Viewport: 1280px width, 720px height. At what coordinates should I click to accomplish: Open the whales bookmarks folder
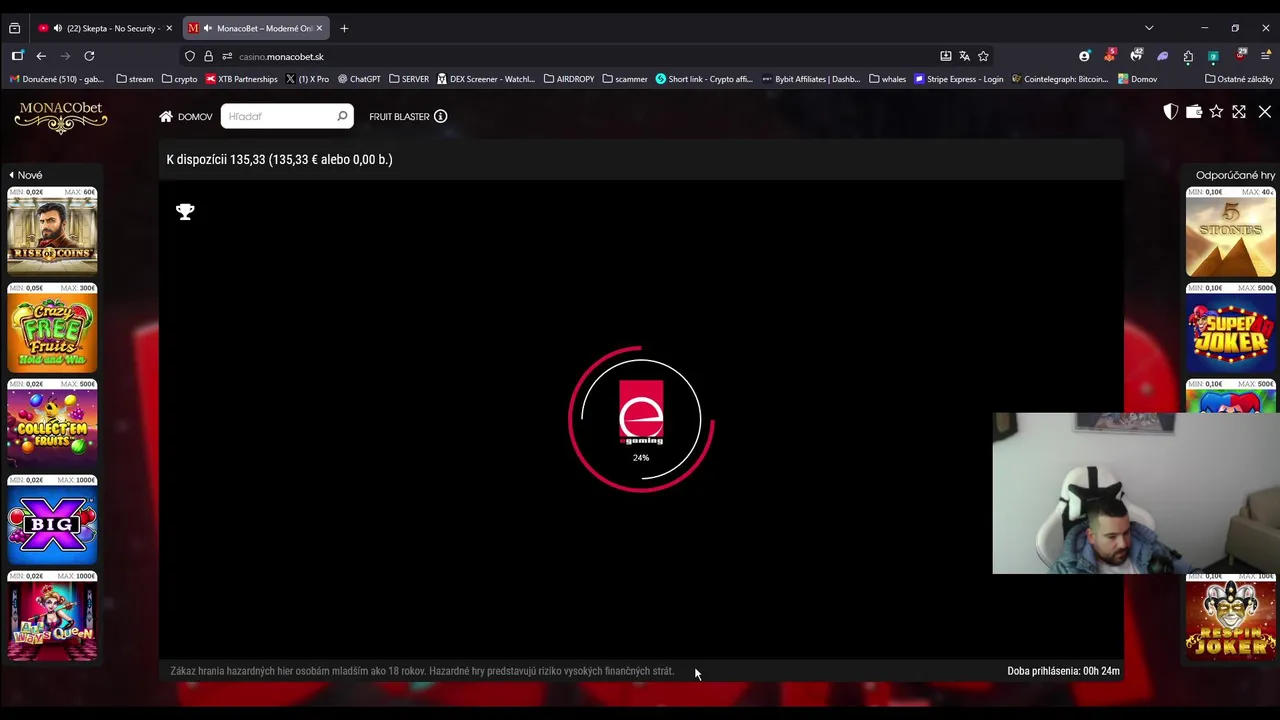pos(887,79)
